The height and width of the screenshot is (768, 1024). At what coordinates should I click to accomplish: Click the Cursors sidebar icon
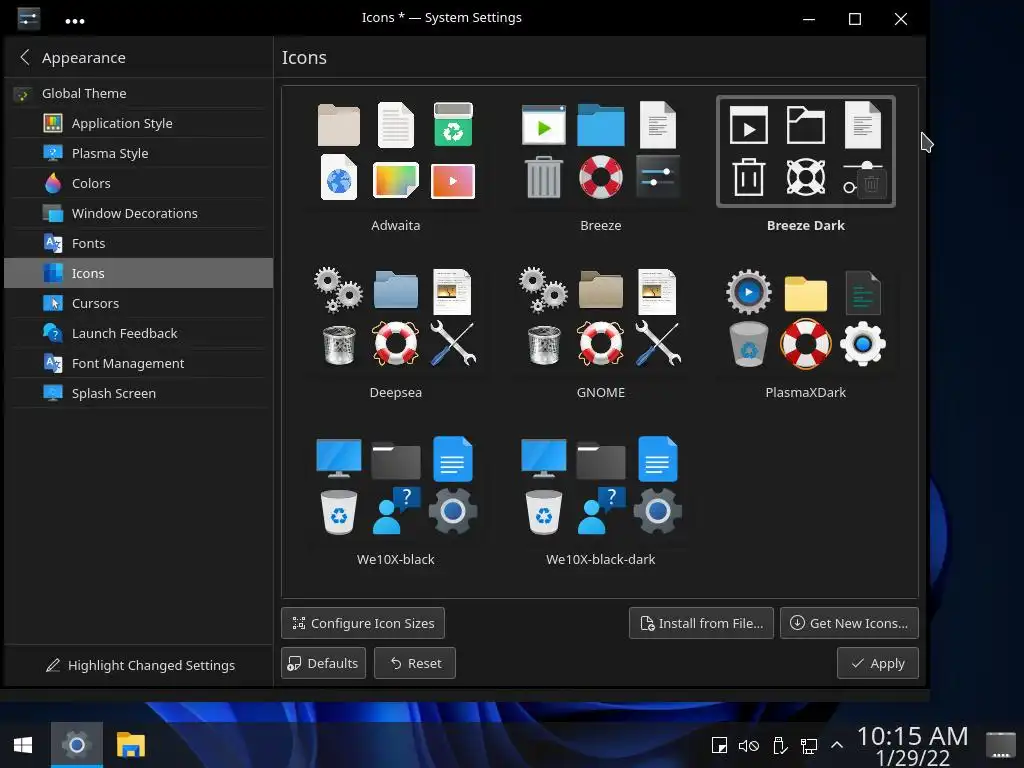(x=53, y=303)
